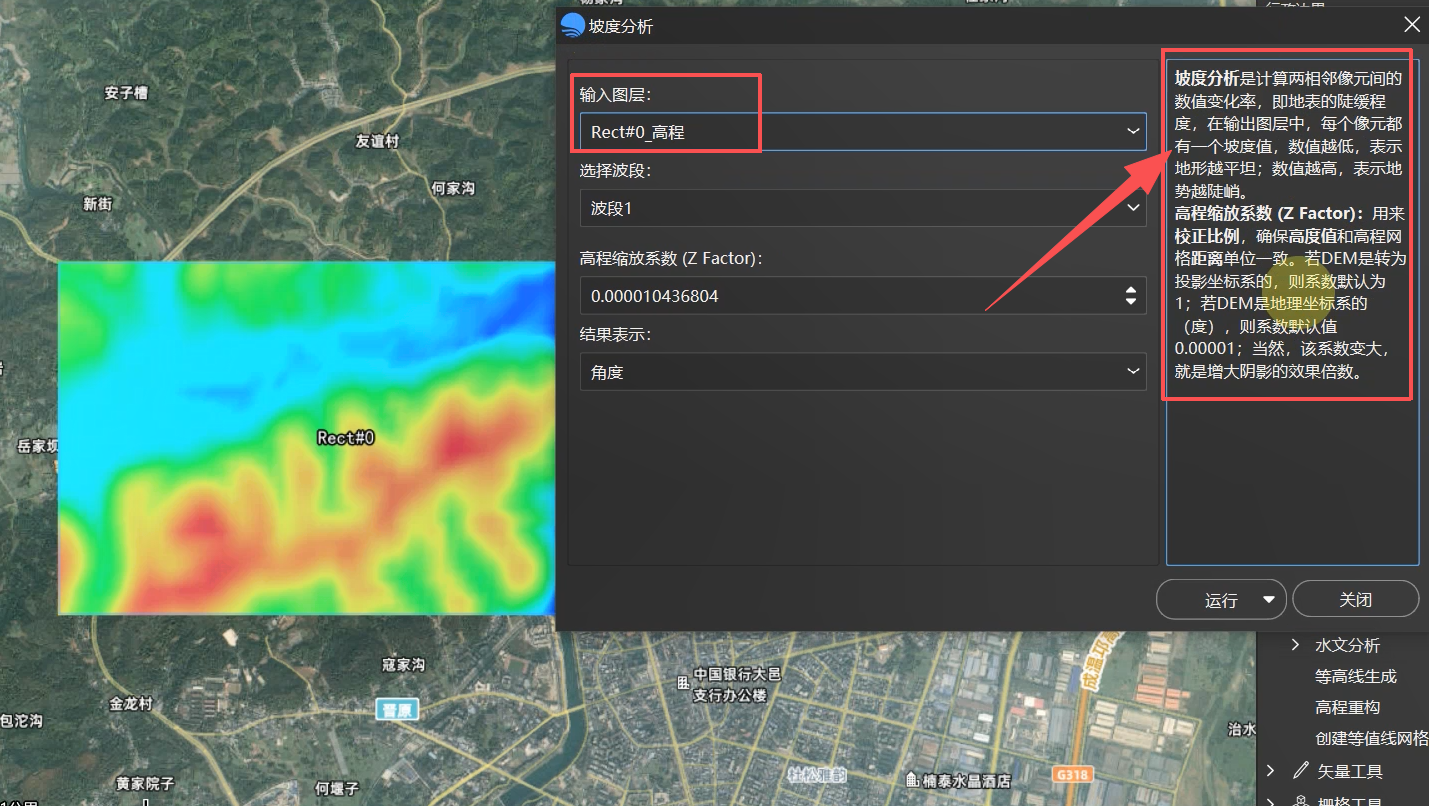Click the 新街 map label
Viewport: 1429px width, 806px height.
click(x=97, y=204)
